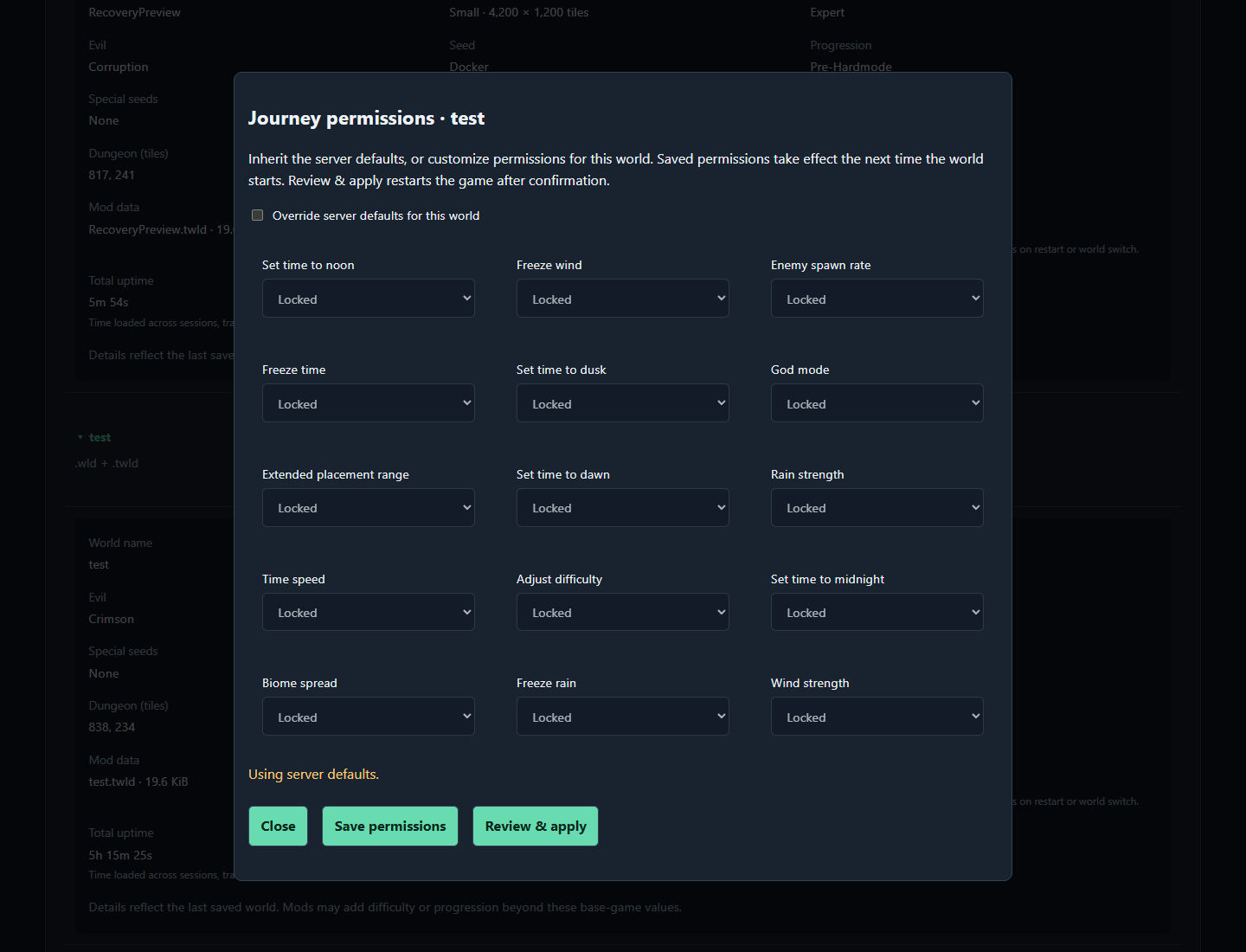Screen dimensions: 1246x952
Task: Click the 'Corruption' evil value in background
Action: point(119,68)
